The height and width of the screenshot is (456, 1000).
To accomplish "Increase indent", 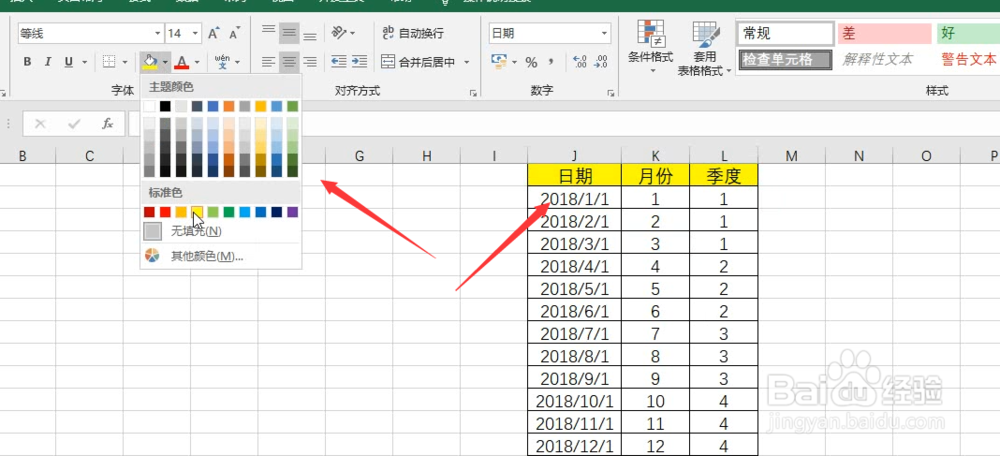I will 360,62.
